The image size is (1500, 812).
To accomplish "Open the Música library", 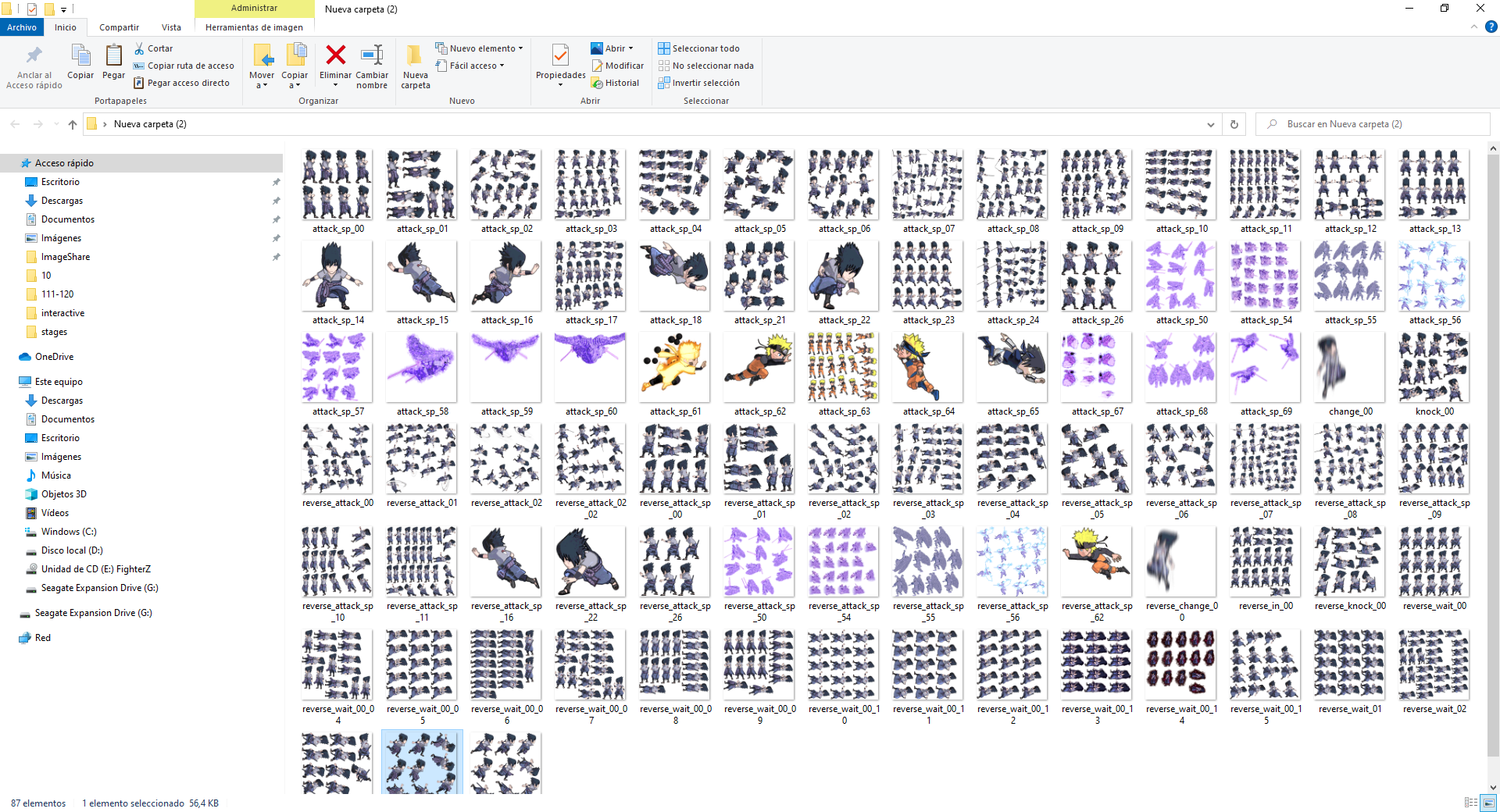I will click(x=48, y=475).
